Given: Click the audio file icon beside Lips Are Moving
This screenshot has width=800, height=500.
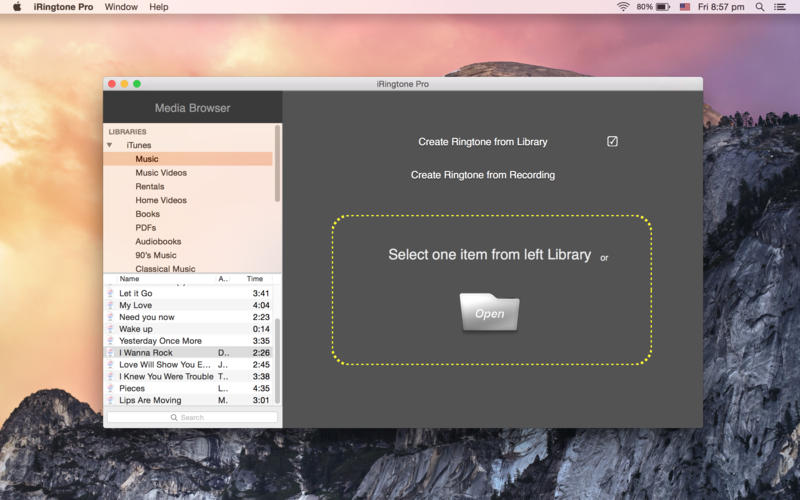Looking at the screenshot, I should [110, 400].
